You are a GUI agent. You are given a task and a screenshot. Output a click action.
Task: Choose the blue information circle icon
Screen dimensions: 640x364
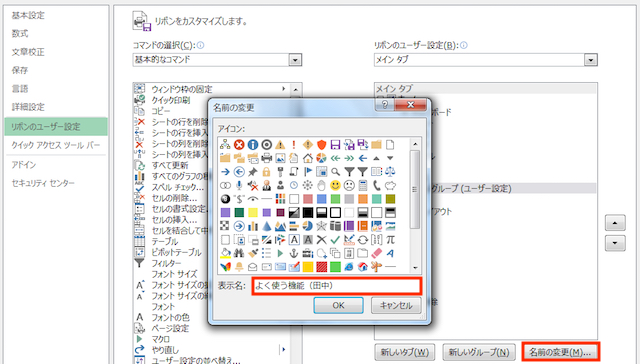(253, 144)
